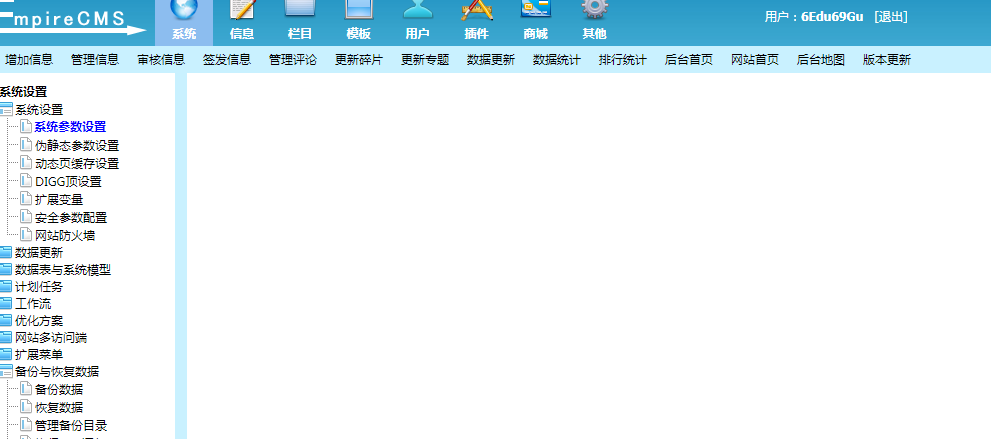This screenshot has width=991, height=439.
Task: Open the 信息 notepad icon section
Action: coord(242,22)
